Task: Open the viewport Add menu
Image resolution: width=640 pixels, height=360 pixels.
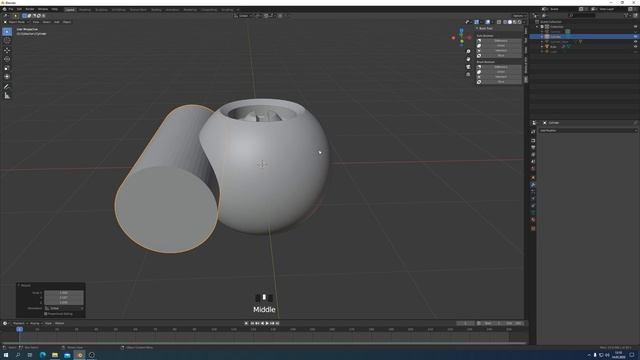Action: coord(57,22)
